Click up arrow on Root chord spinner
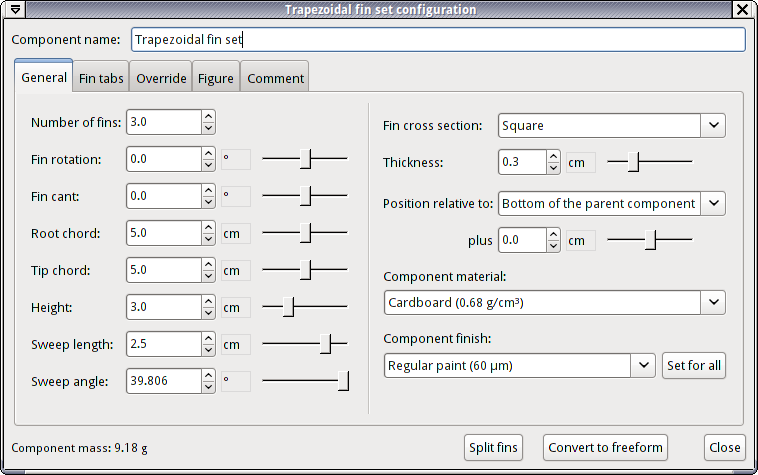The height and width of the screenshot is (475, 758). (x=208, y=228)
